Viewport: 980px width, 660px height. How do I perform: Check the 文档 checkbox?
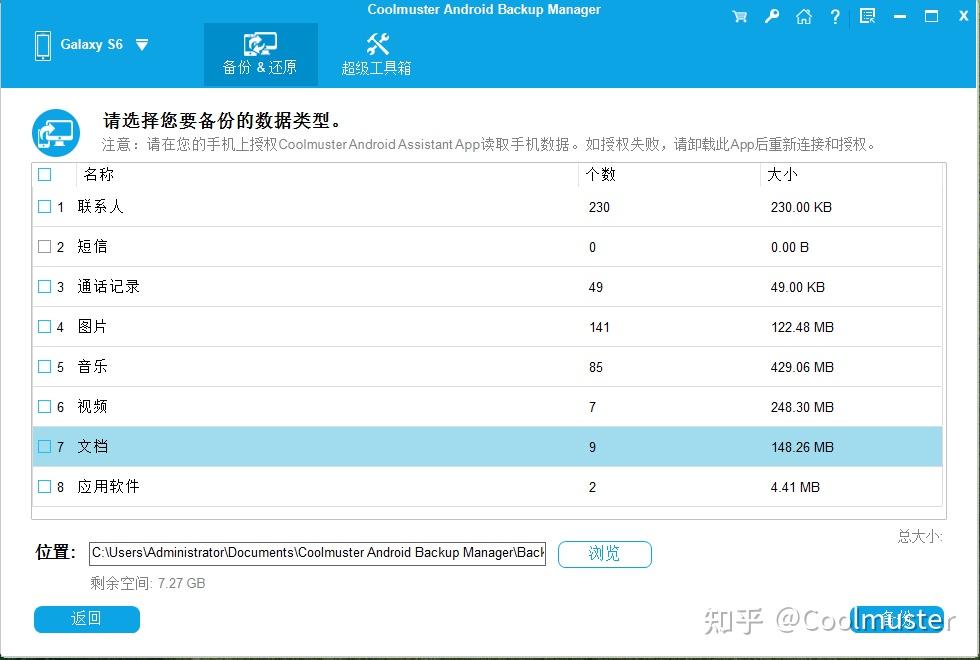[44, 446]
